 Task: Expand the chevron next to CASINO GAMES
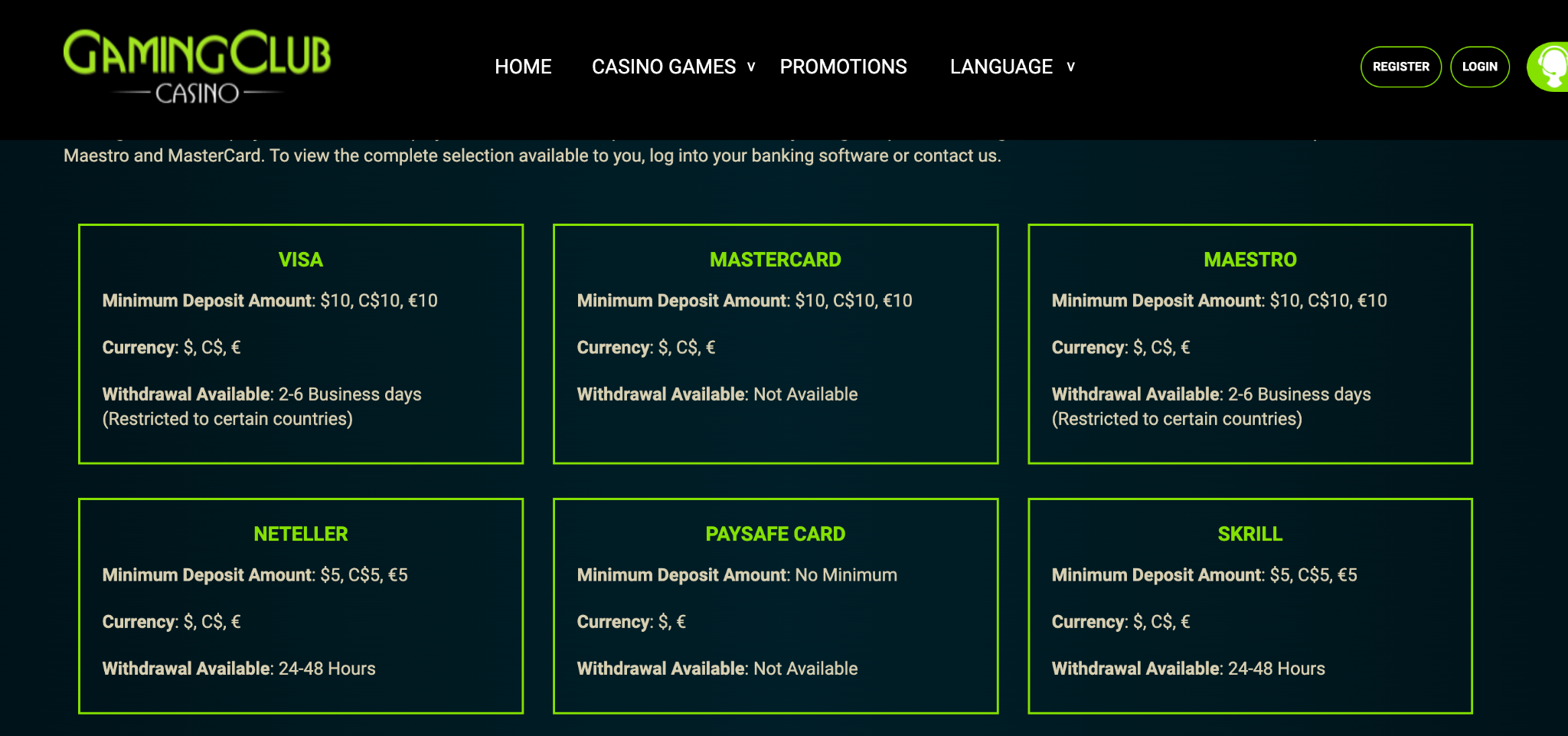(x=752, y=67)
